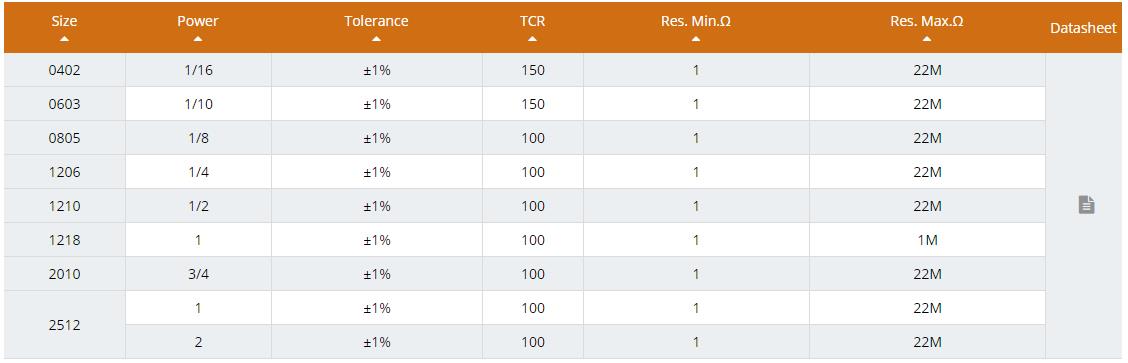Viewport: 1128px width, 363px height.
Task: Select the 0402 size cell
Action: tap(65, 70)
